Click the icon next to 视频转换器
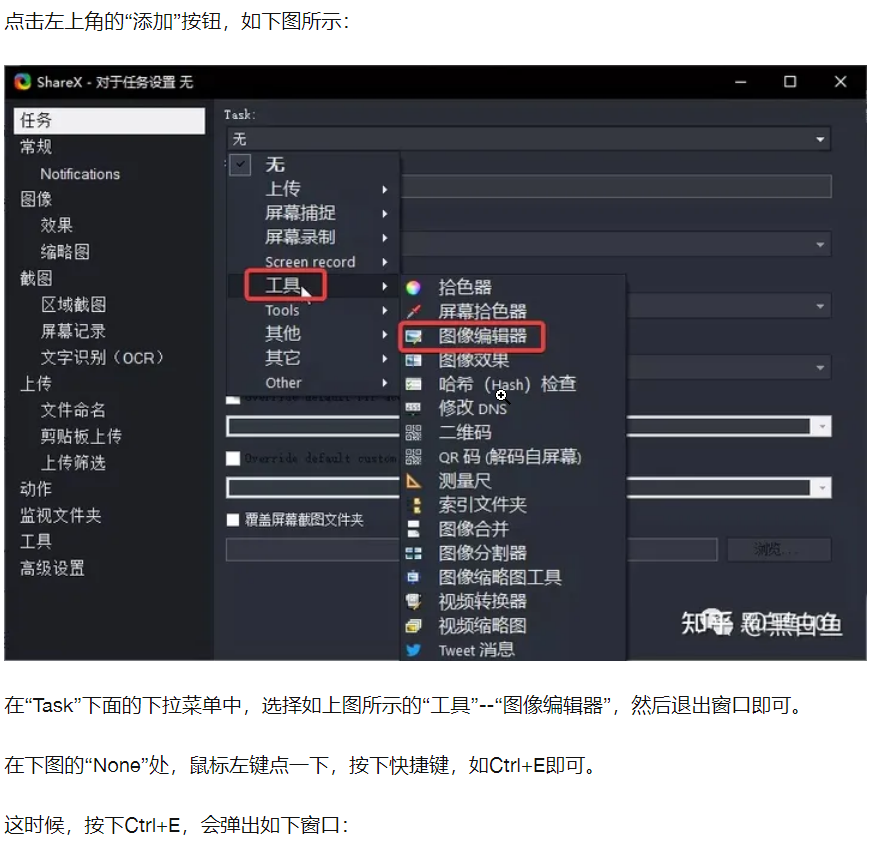Image resolution: width=872 pixels, height=853 pixels. click(413, 602)
